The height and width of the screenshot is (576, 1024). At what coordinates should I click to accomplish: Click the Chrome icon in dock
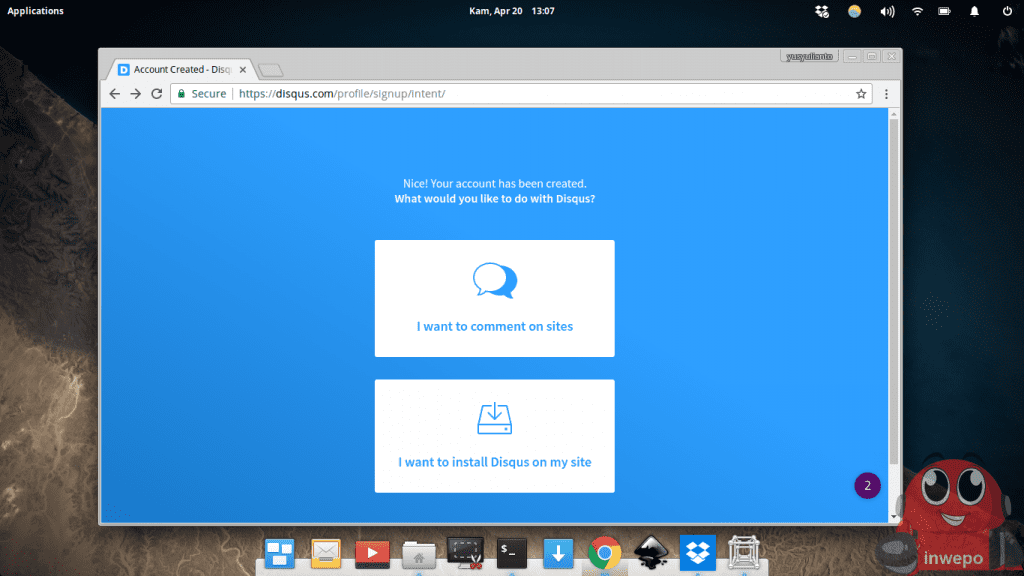click(605, 553)
